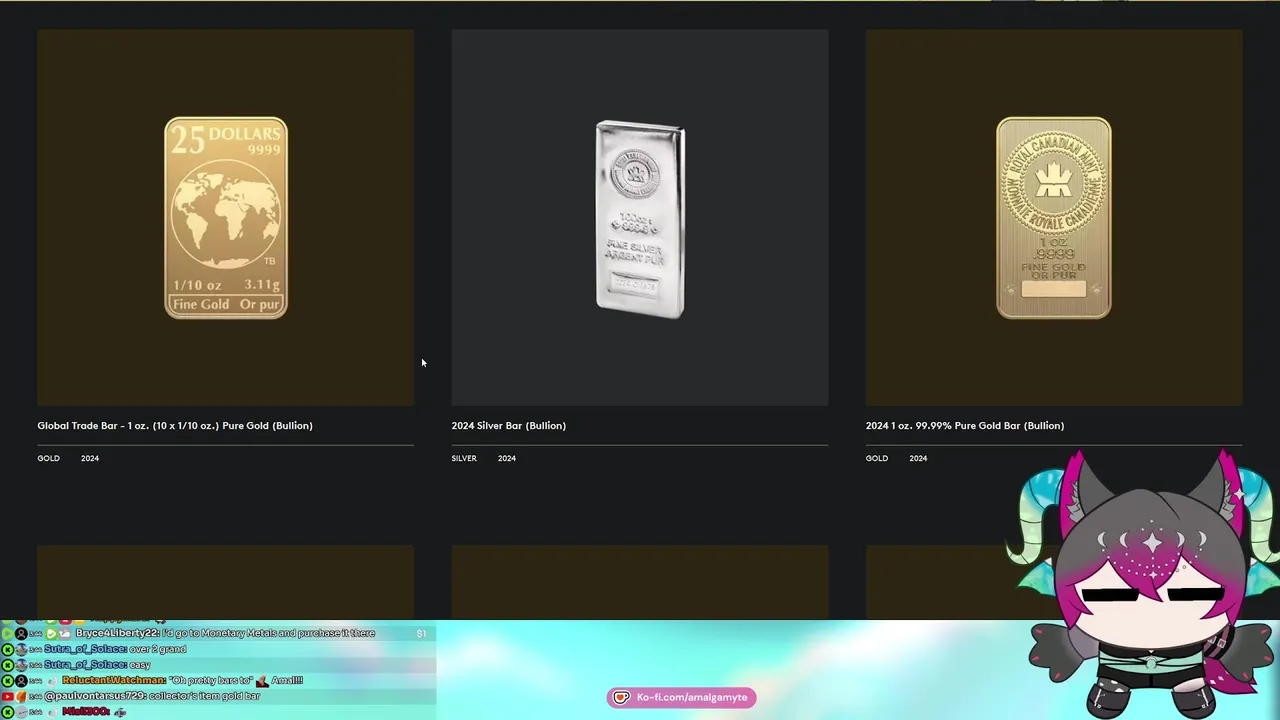
Task: Click 2024 tag under 2024 Silver Bar
Action: (507, 458)
